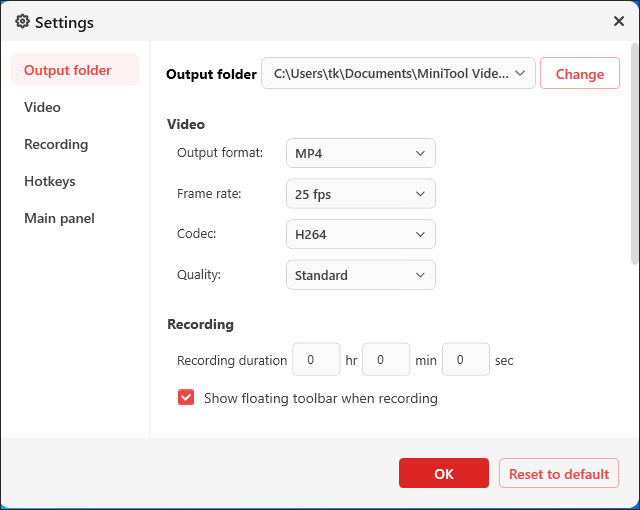640x510 pixels.
Task: Click Reset to default button
Action: pos(558,474)
